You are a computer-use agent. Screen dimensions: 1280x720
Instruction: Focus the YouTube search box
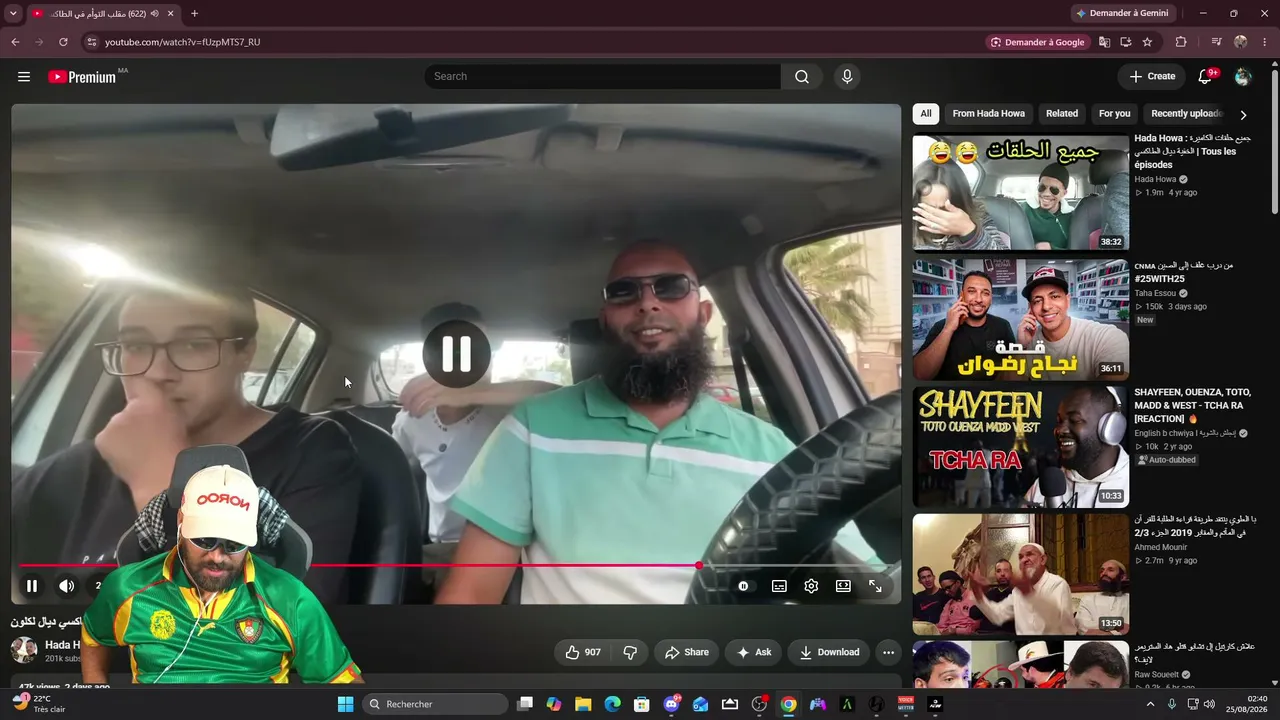(603, 77)
